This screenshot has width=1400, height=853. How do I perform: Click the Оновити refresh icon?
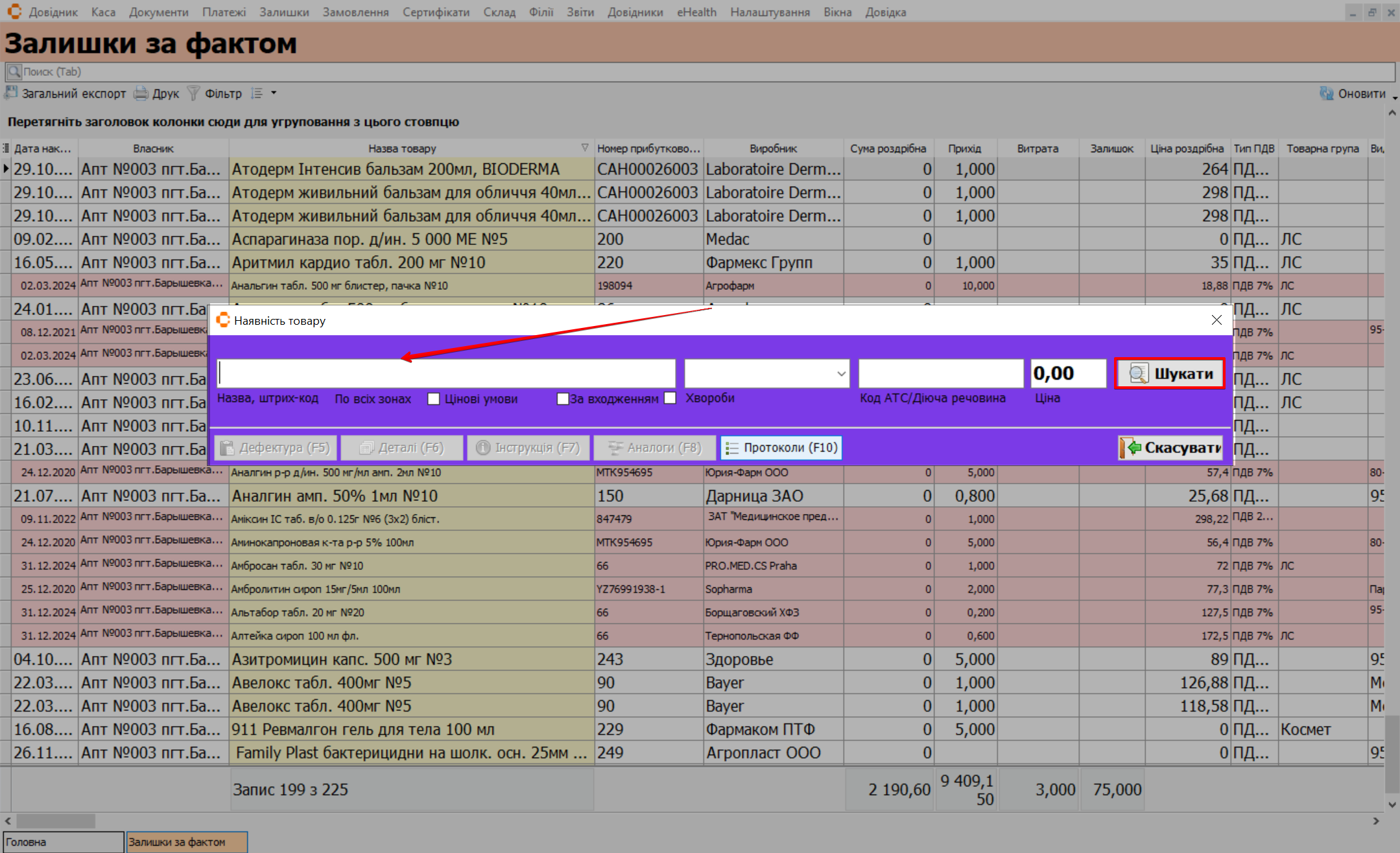[x=1326, y=93]
